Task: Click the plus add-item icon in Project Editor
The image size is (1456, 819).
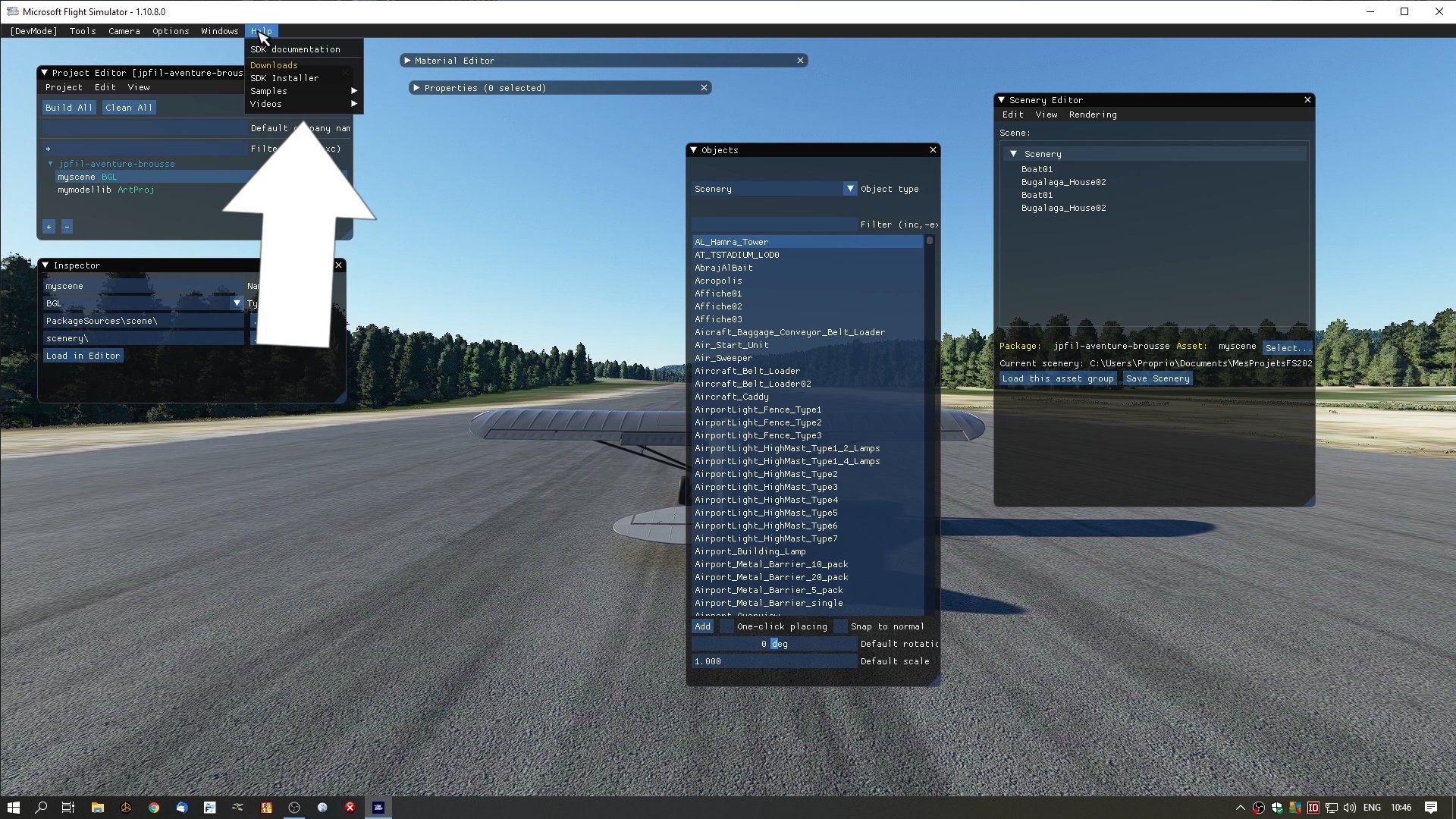Action: click(49, 227)
